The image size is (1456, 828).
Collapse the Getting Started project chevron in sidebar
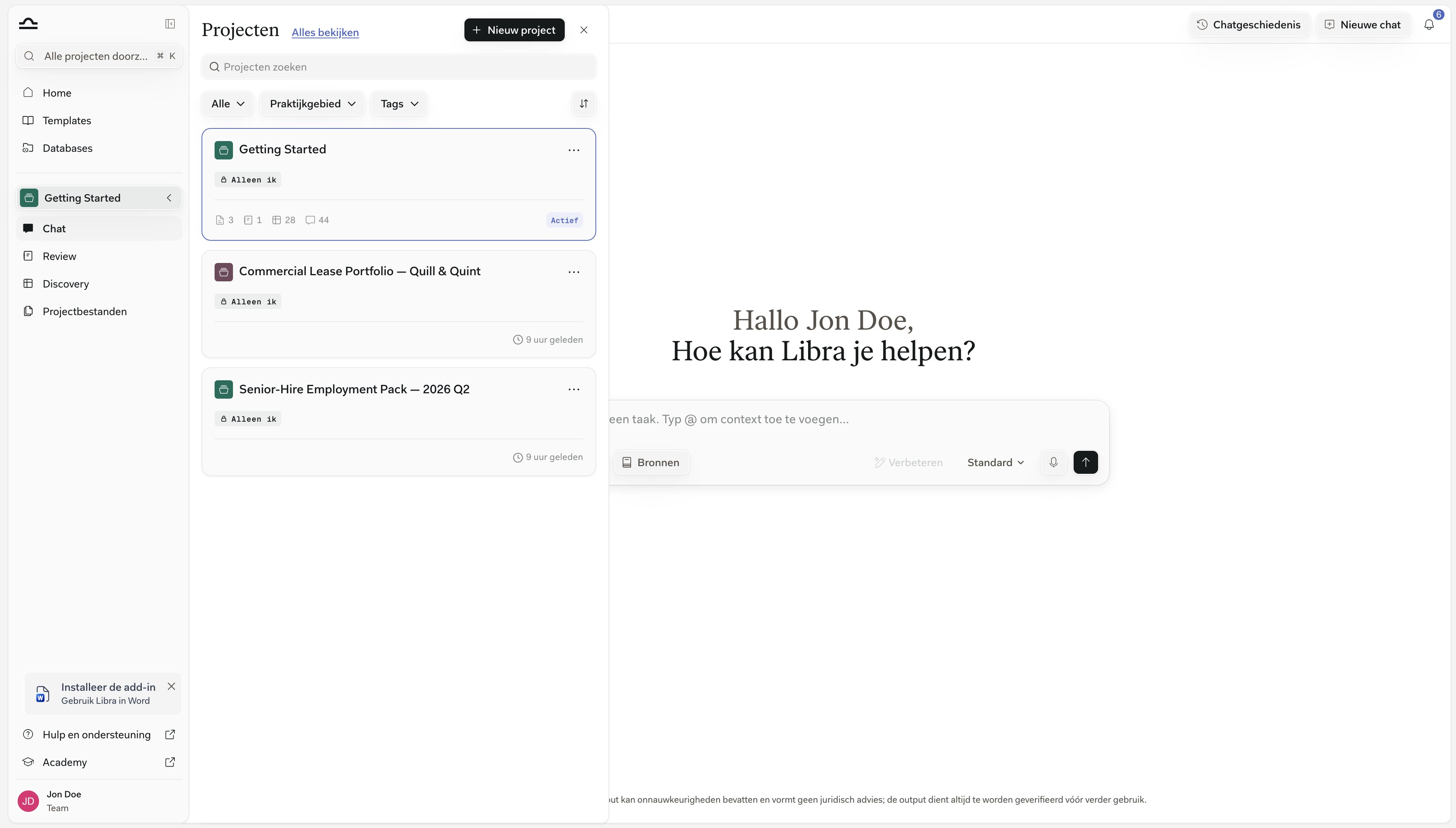point(169,198)
